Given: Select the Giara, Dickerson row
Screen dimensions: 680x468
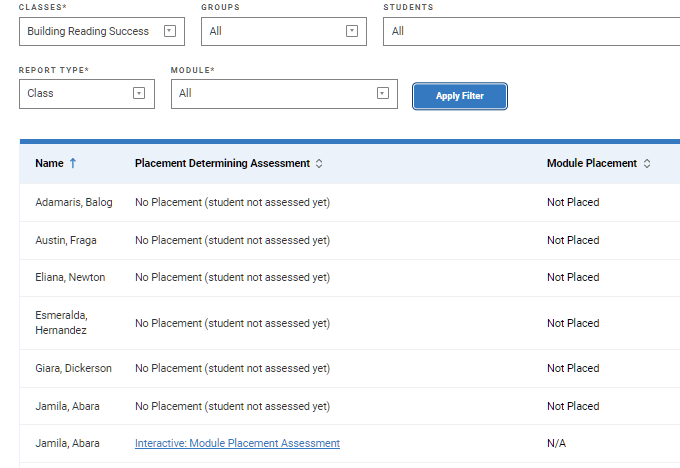Looking at the screenshot, I should coord(350,368).
